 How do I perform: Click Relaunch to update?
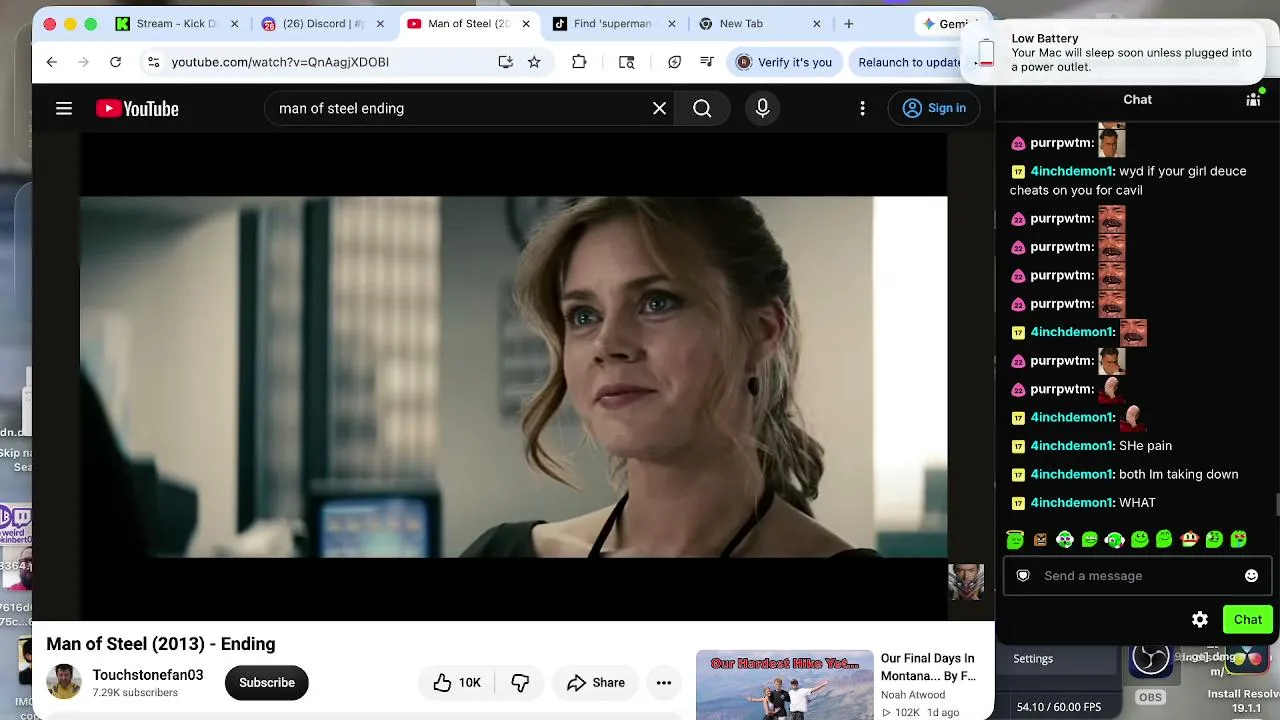tap(909, 62)
